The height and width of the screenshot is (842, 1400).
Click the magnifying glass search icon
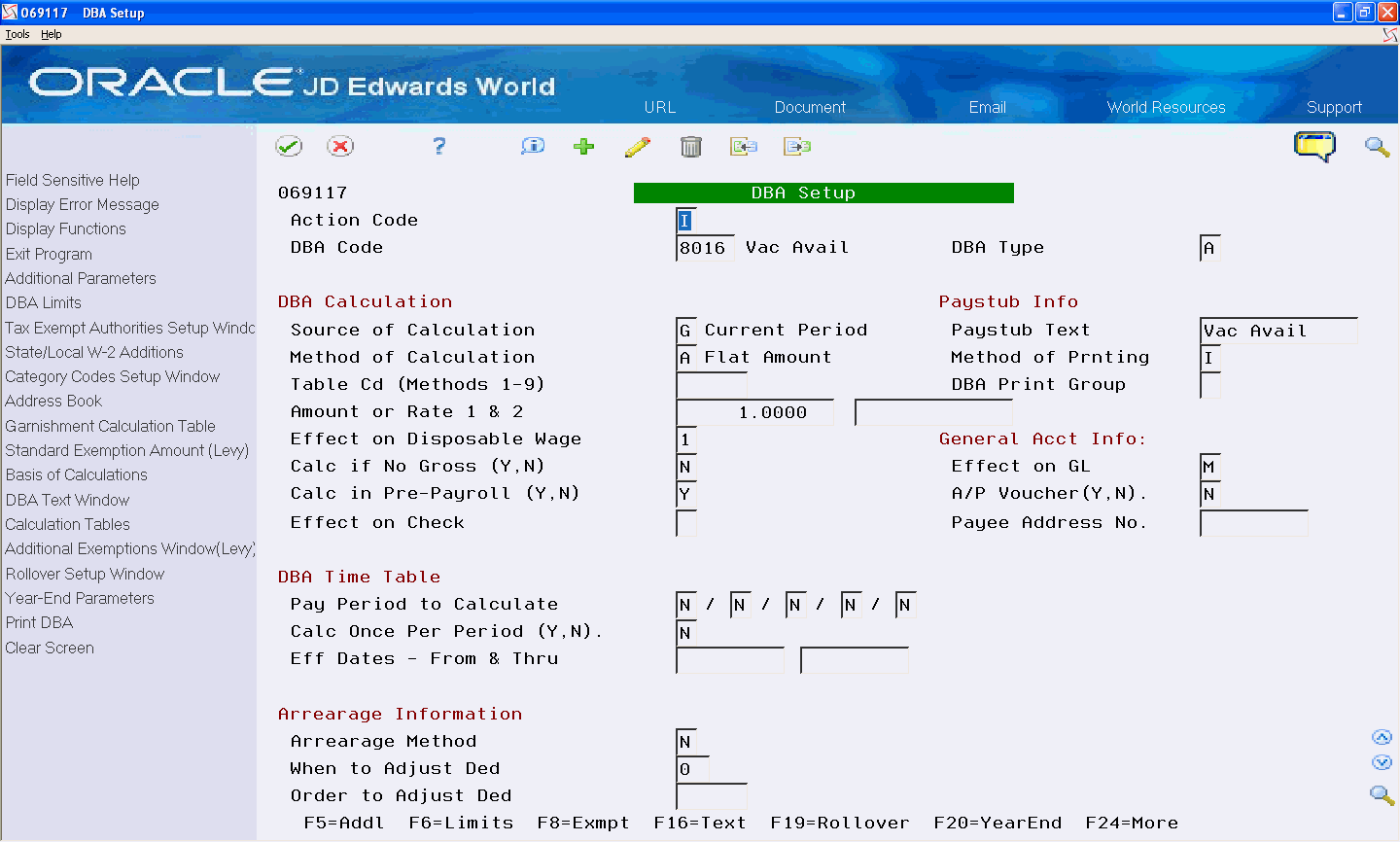(x=1377, y=146)
